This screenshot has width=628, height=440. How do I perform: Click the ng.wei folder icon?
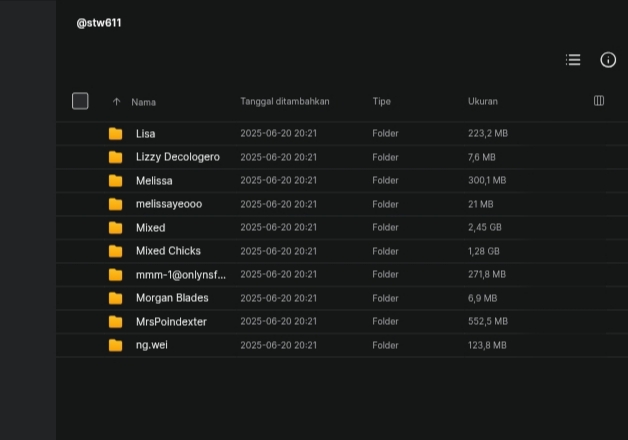115,345
